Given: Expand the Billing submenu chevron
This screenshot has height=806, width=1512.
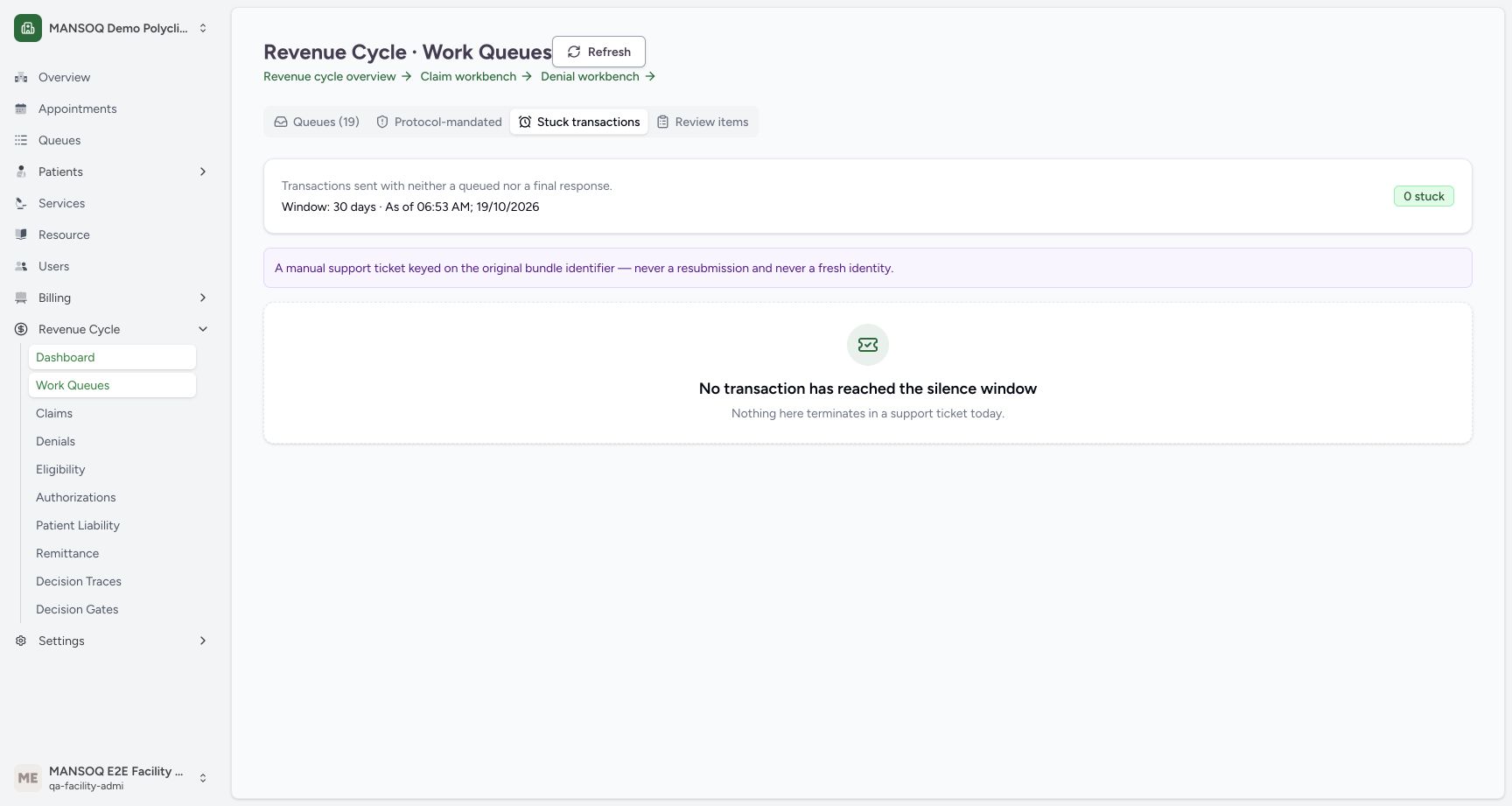Looking at the screenshot, I should tap(203, 298).
